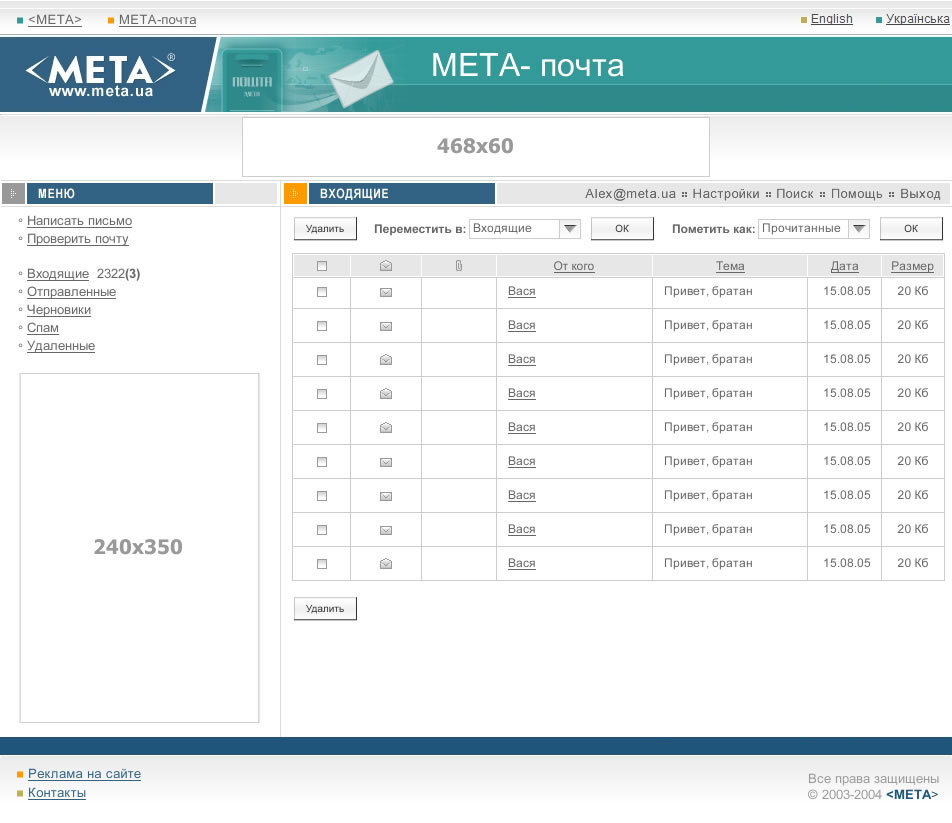Click the META logo at www.meta.ua
This screenshot has width=952, height=823.
101,75
